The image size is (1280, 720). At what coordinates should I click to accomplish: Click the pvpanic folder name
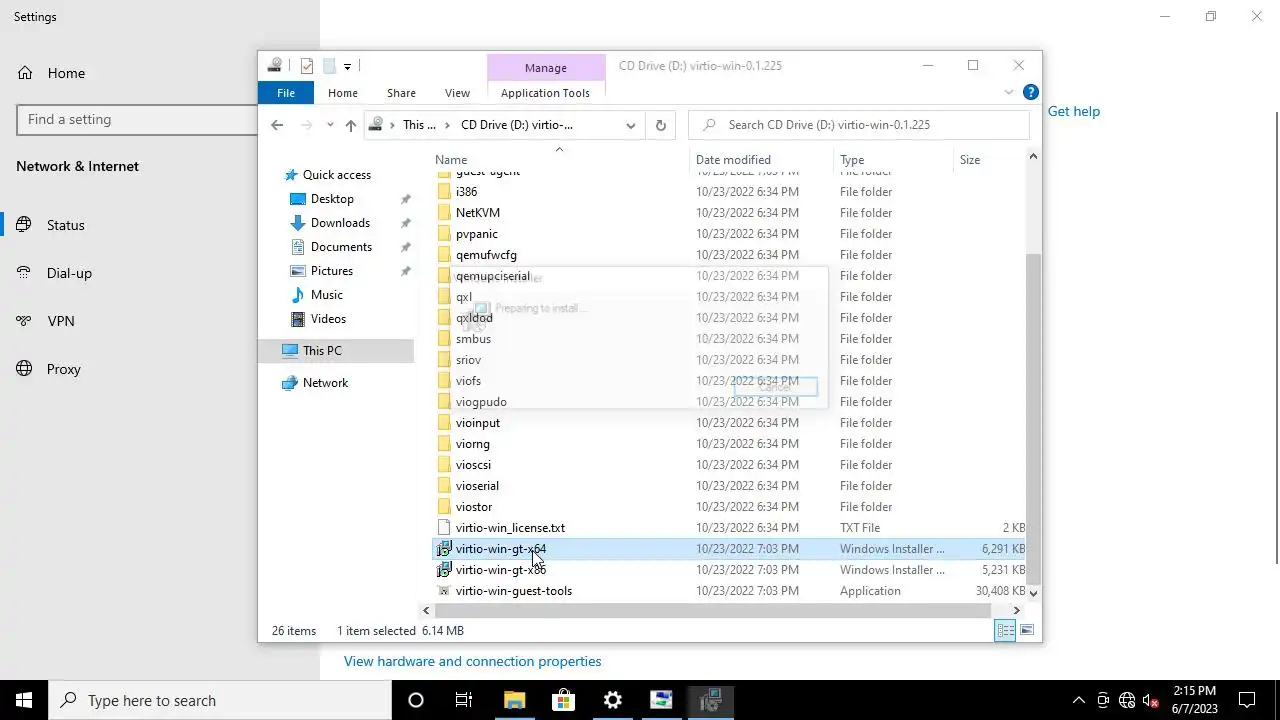coord(477,234)
